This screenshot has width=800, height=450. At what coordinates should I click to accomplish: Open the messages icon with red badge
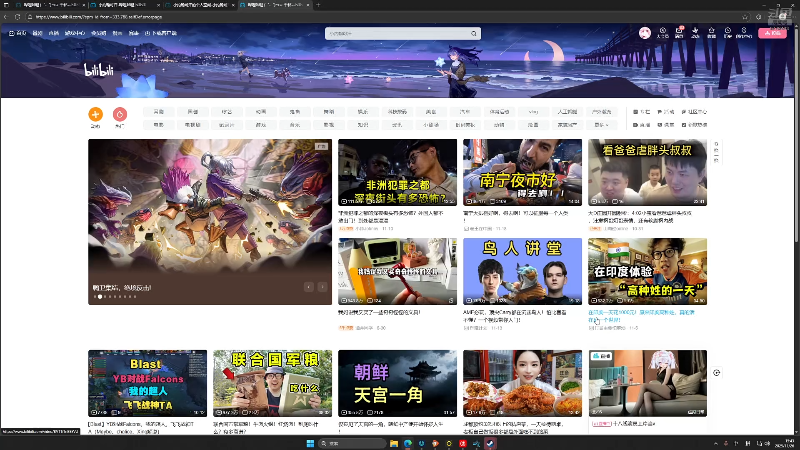679,32
